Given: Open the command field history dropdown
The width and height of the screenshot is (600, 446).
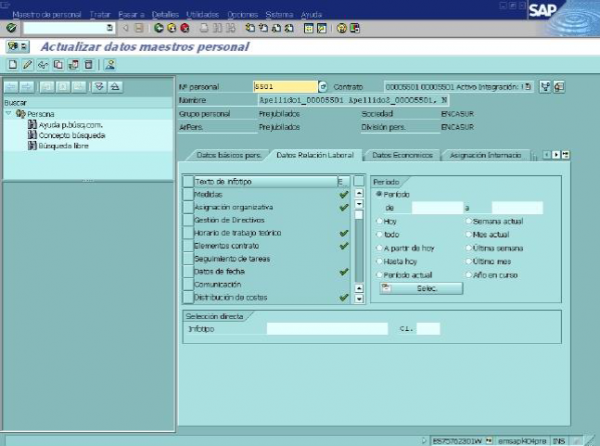Looking at the screenshot, I should (109, 28).
